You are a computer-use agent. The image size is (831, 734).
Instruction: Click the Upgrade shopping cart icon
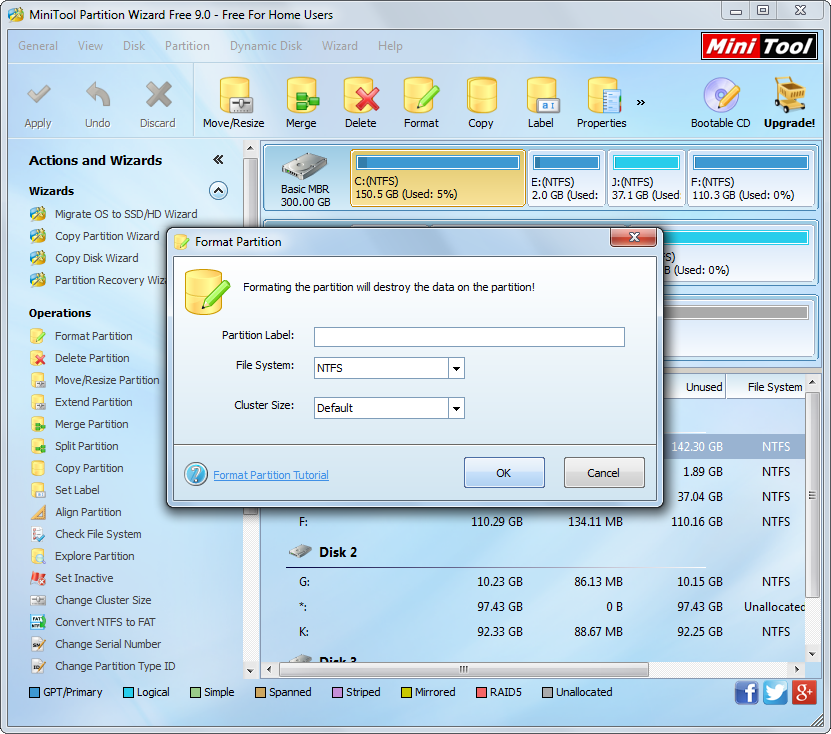tap(789, 94)
